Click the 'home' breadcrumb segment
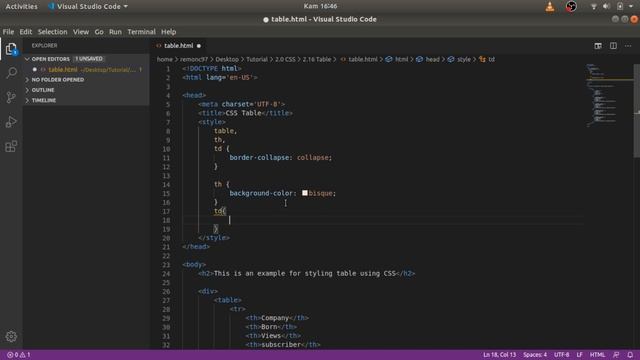This screenshot has width=640, height=360. click(164, 60)
